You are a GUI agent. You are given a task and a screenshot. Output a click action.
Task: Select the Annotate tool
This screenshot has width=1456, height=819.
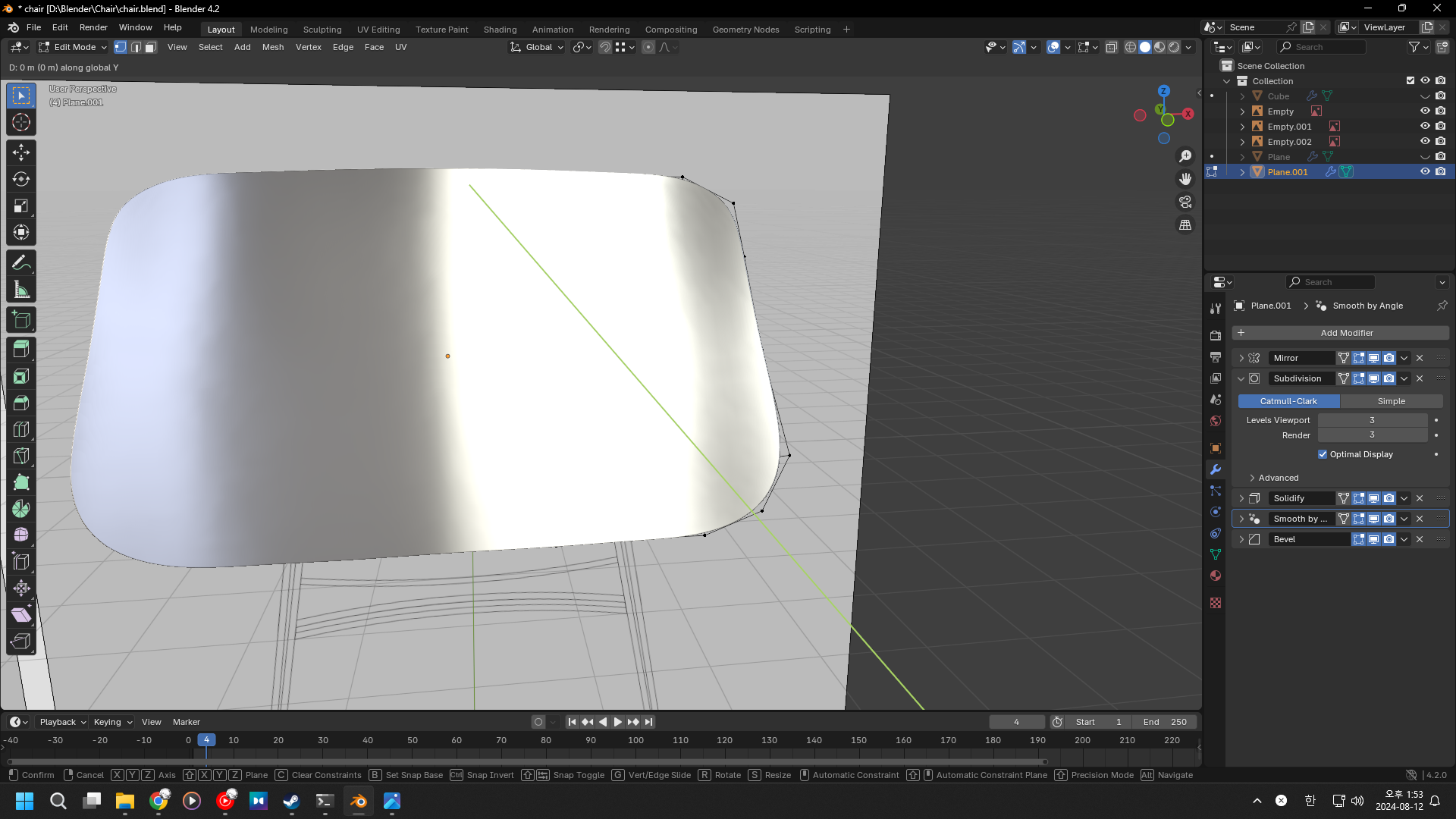(21, 262)
